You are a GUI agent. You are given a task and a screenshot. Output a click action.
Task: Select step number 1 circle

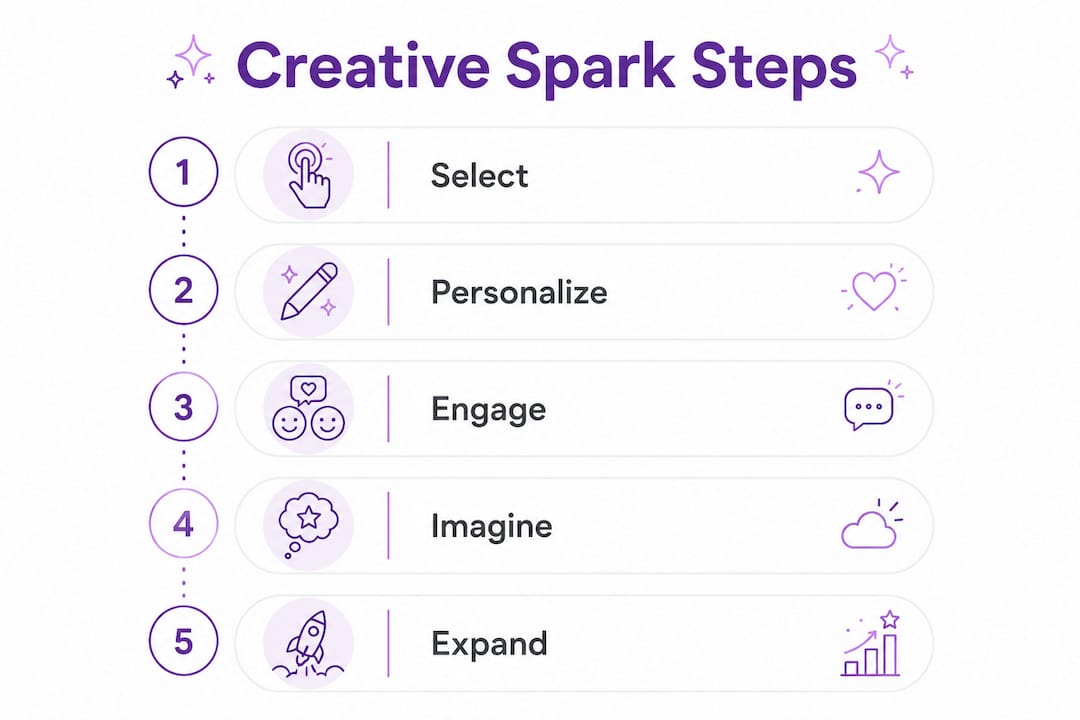(x=183, y=172)
